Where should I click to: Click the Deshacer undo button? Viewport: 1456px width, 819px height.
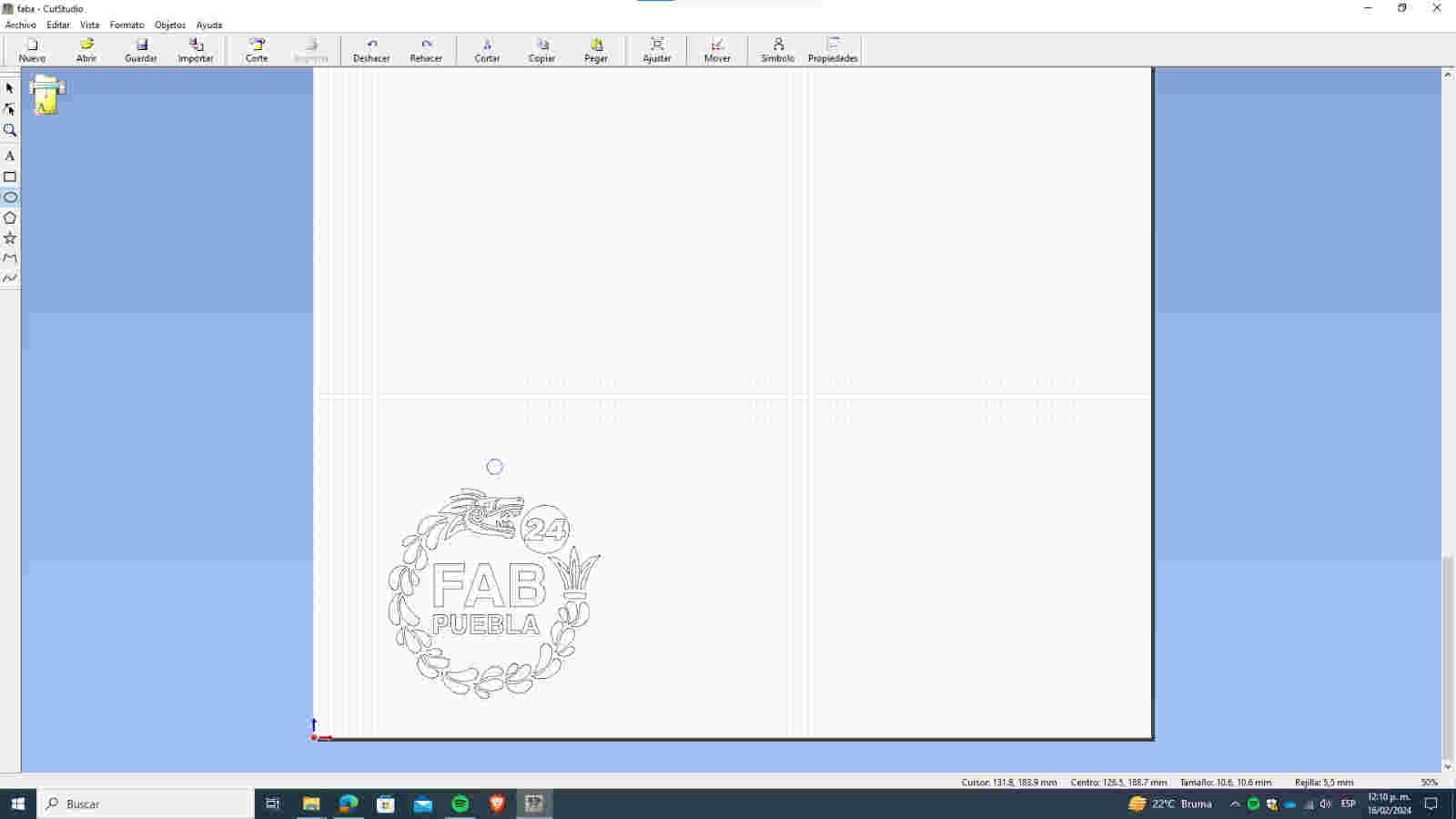point(371,50)
